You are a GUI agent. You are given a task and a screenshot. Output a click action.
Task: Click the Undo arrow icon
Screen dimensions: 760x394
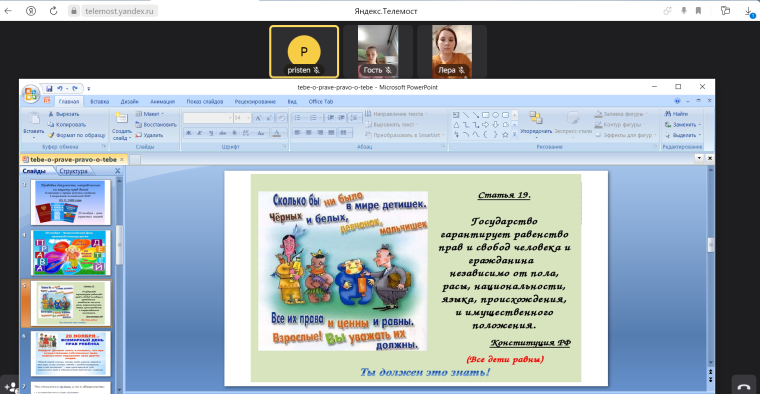(x=60, y=88)
